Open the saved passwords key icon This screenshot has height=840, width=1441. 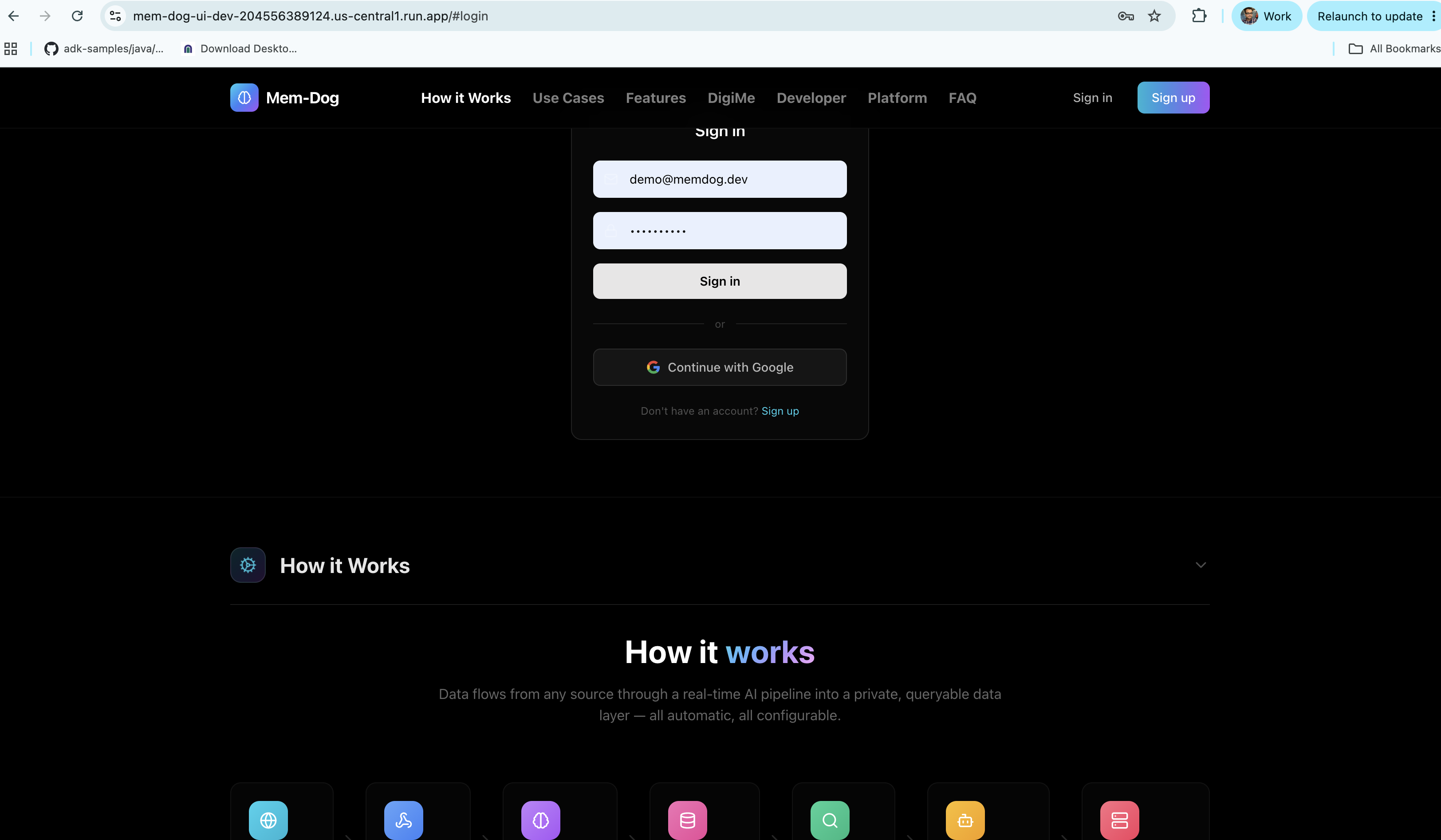(x=1126, y=16)
